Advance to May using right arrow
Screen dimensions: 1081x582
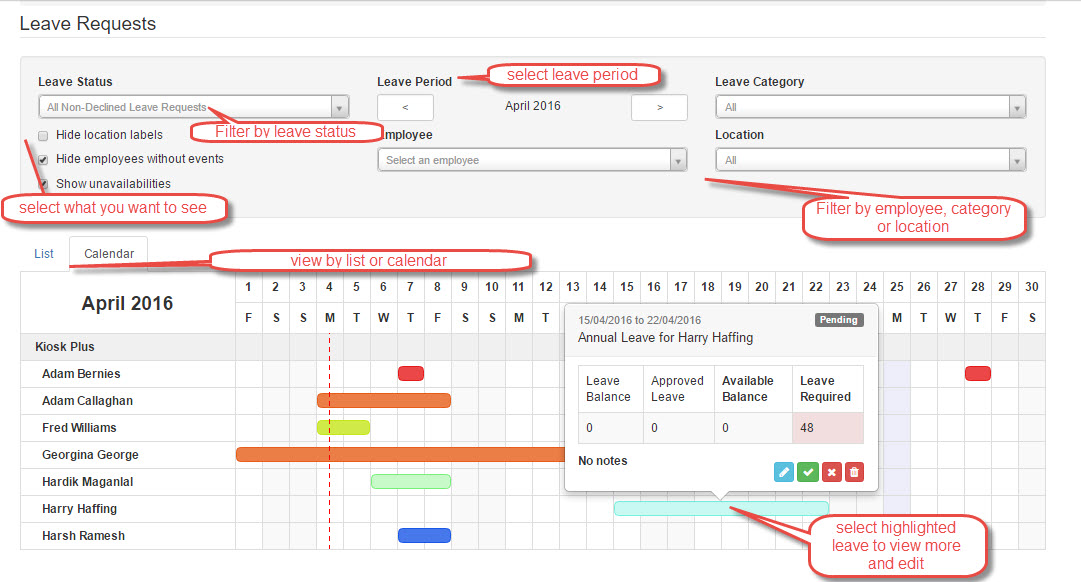click(x=659, y=107)
